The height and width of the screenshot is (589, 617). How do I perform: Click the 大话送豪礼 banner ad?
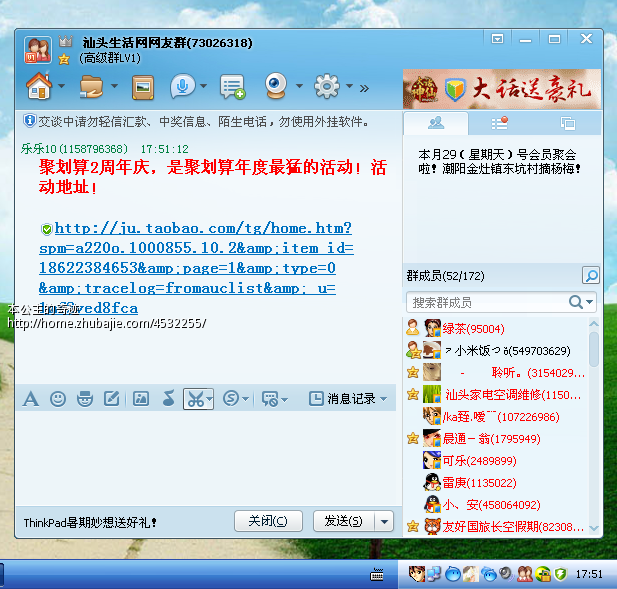[x=502, y=89]
